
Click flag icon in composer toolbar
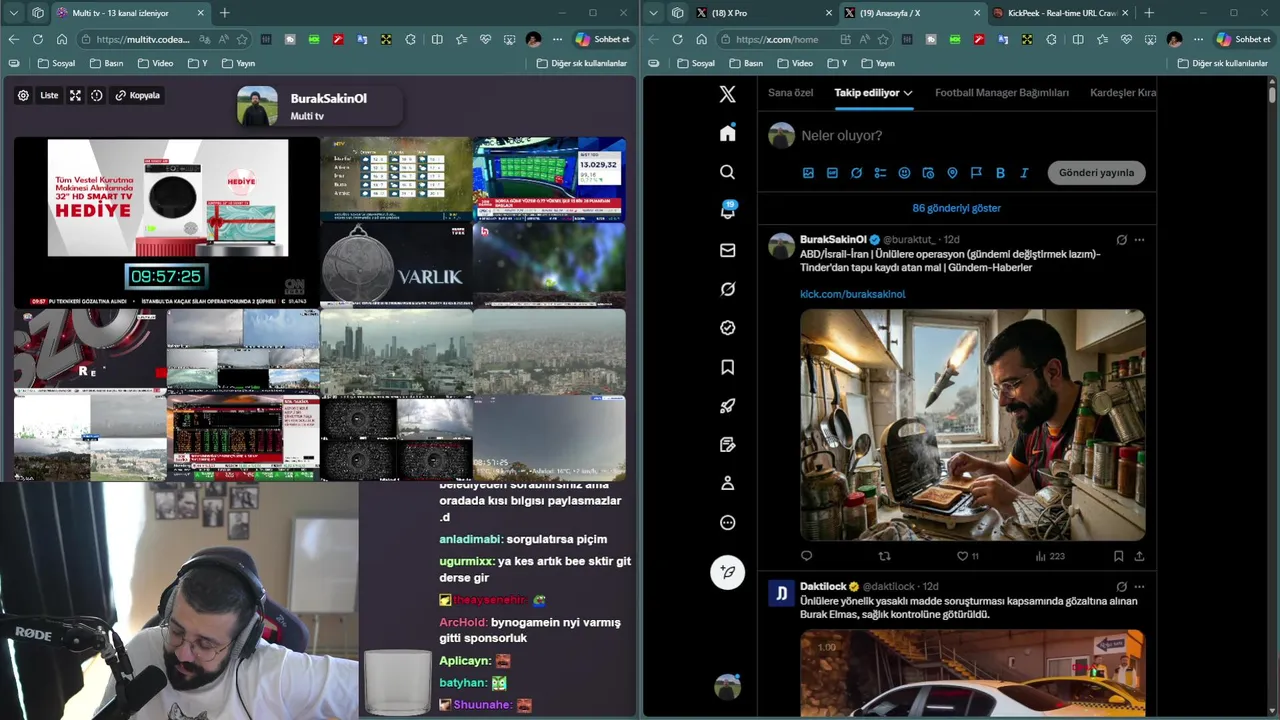click(976, 173)
